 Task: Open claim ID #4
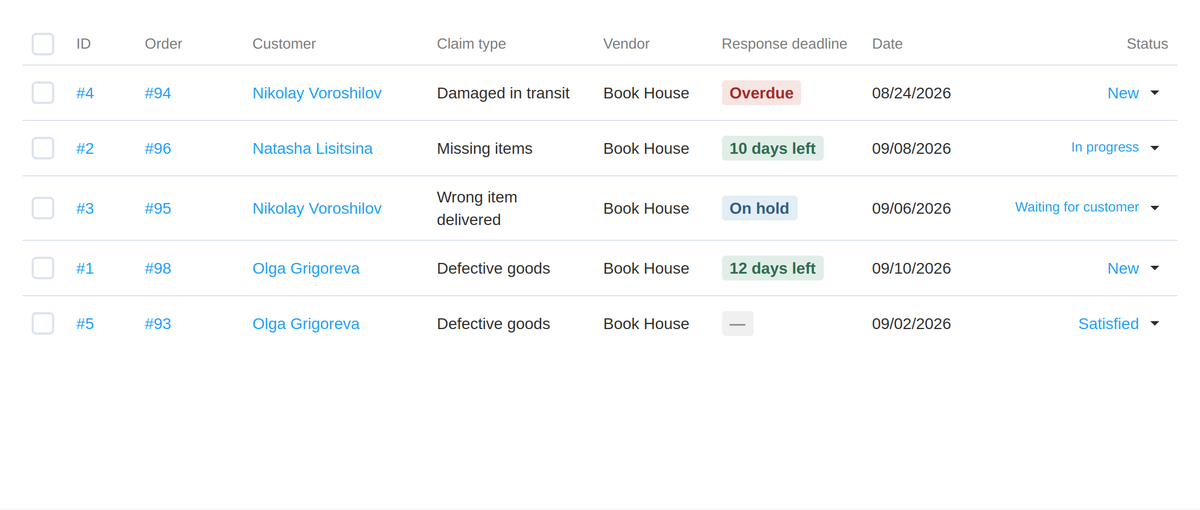click(x=85, y=93)
